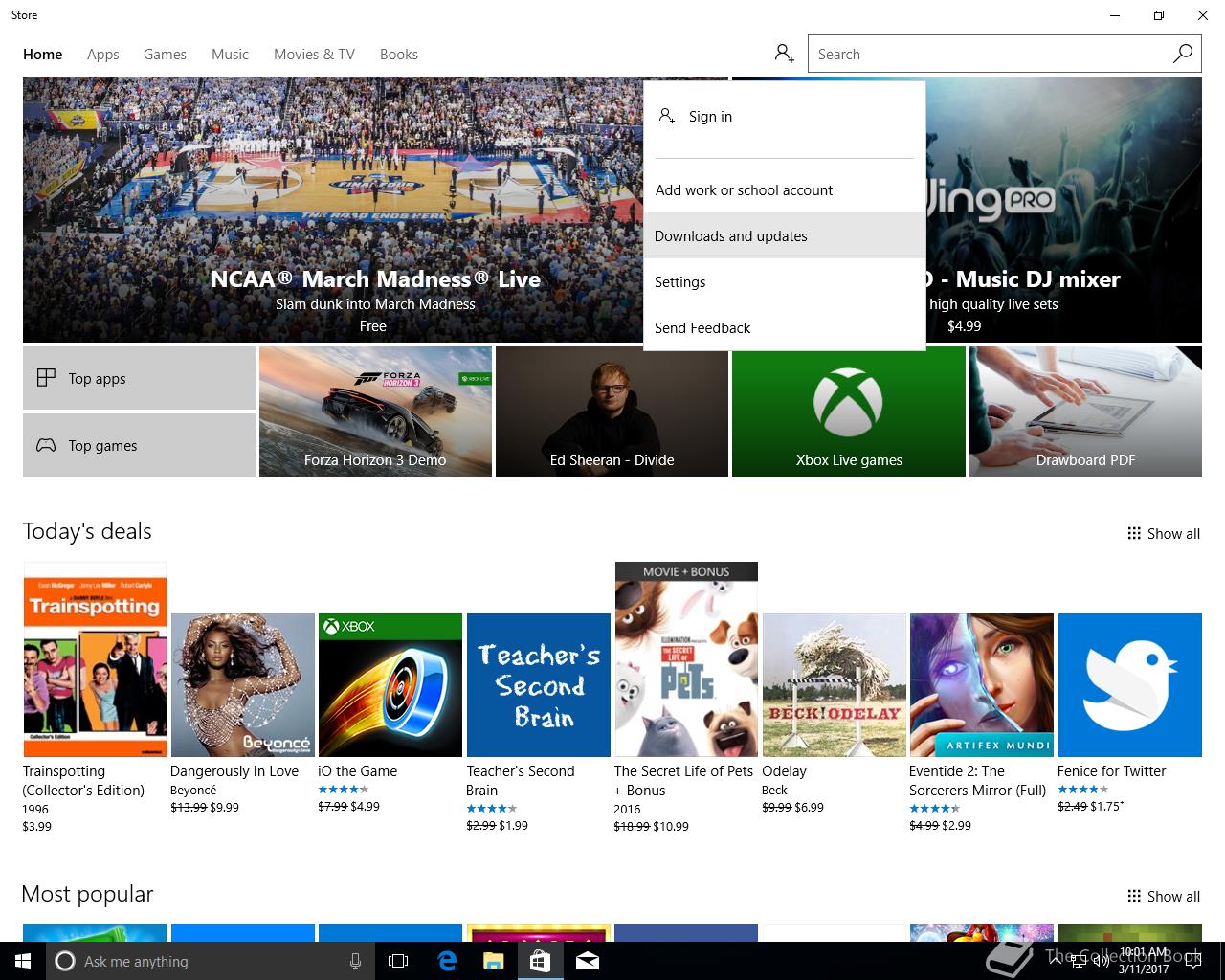
Task: Click the Cortana circle icon
Action: click(x=65, y=961)
